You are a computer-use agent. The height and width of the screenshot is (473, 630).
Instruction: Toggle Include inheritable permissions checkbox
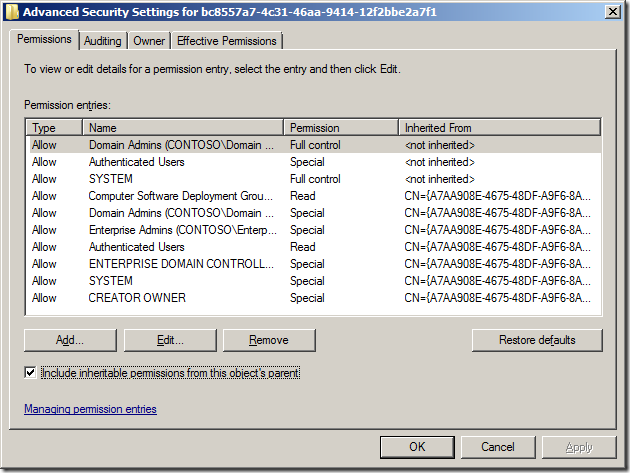click(x=31, y=373)
